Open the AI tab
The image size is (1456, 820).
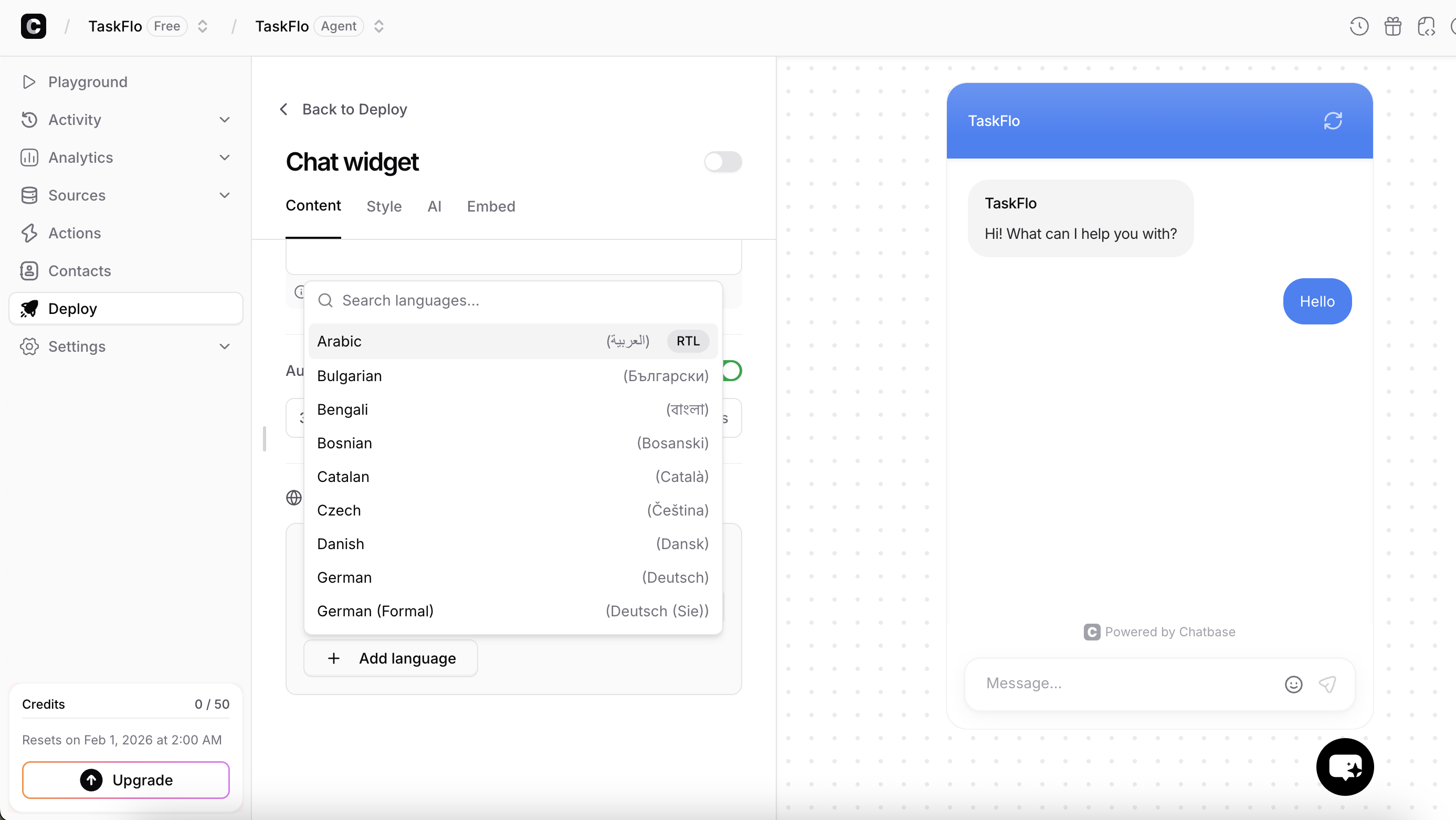[x=434, y=206]
